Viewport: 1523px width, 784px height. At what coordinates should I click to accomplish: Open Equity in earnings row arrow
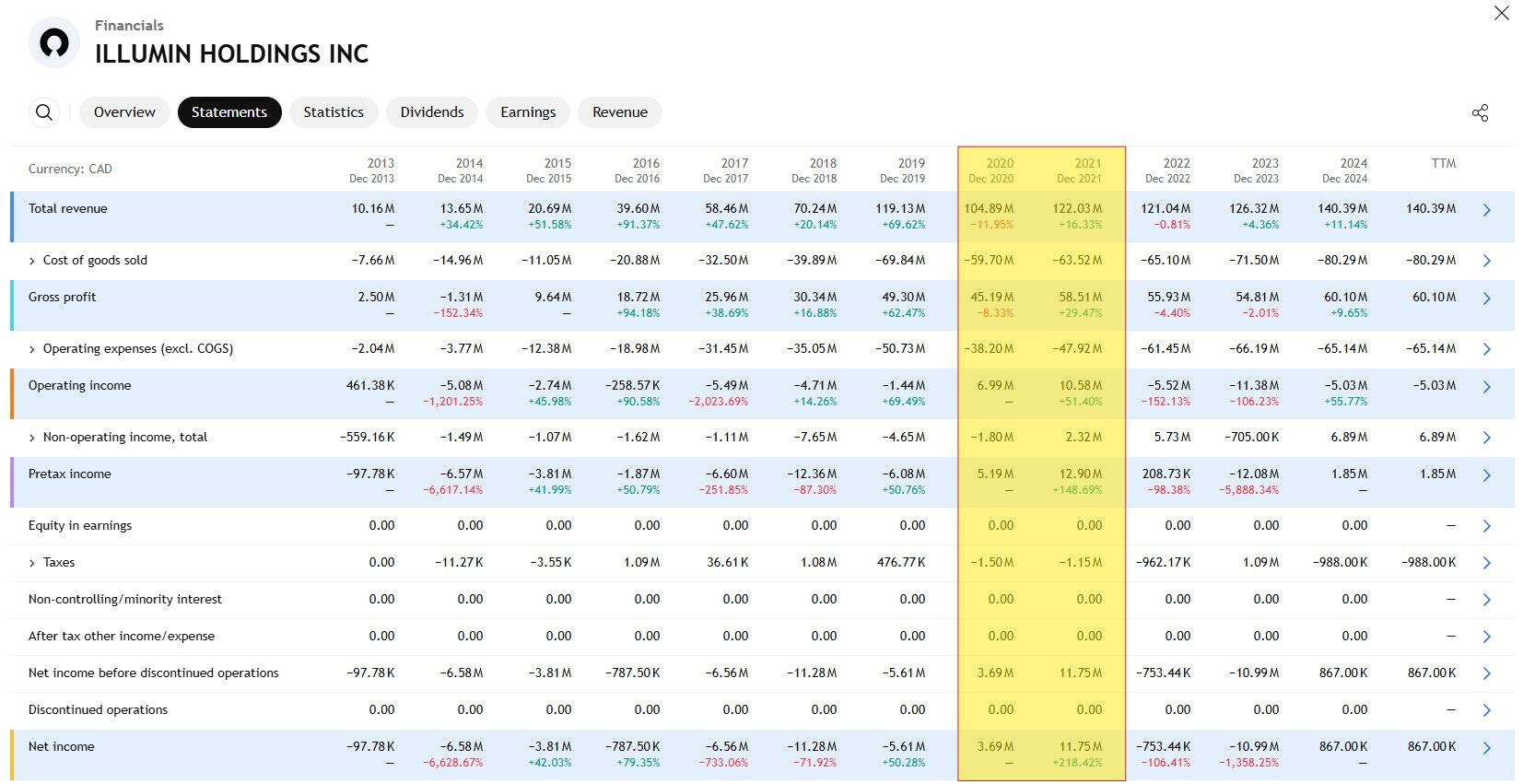point(1486,526)
